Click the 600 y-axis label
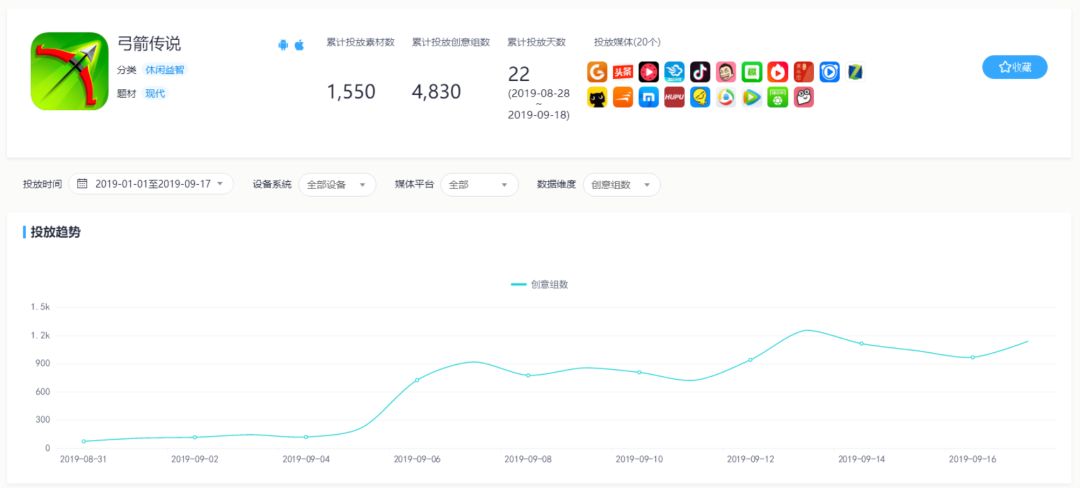This screenshot has width=1080, height=488. pyautogui.click(x=43, y=392)
